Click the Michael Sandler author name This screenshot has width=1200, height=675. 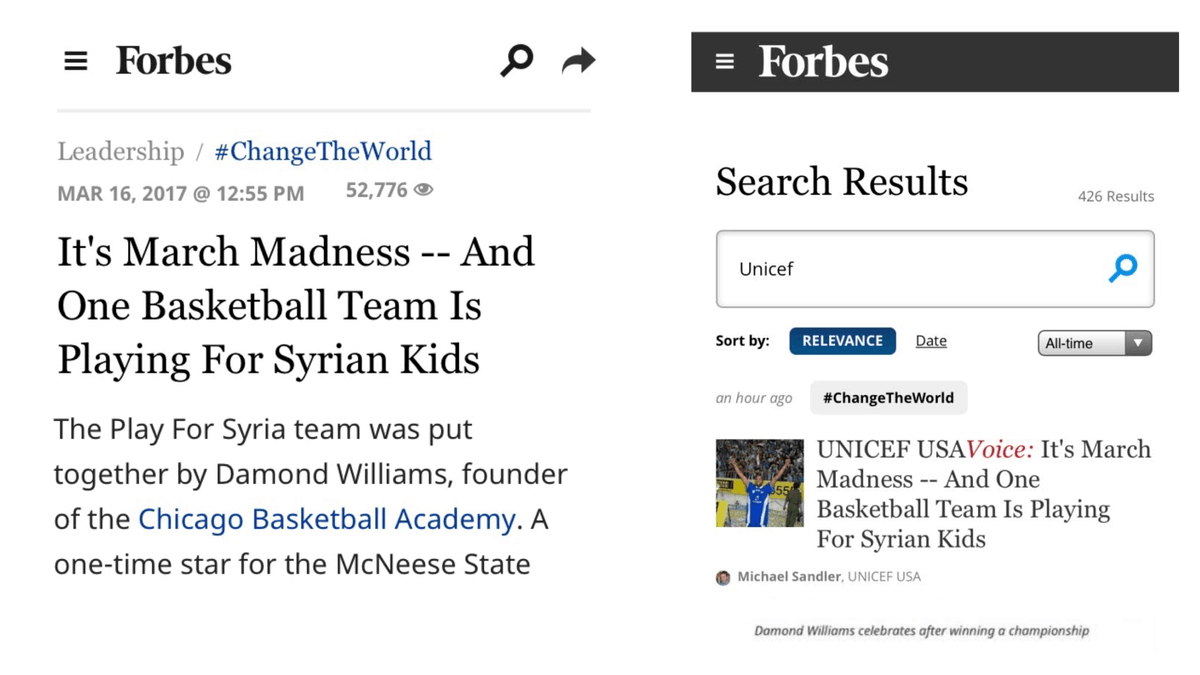pos(789,577)
